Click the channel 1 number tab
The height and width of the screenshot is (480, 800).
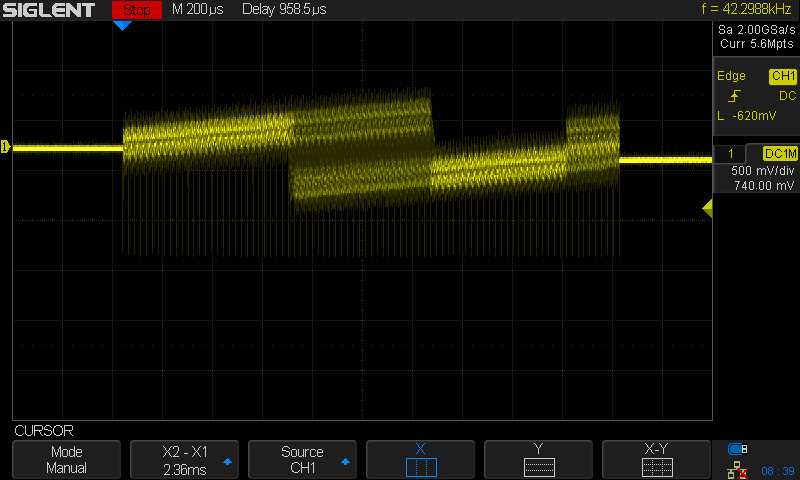point(731,154)
